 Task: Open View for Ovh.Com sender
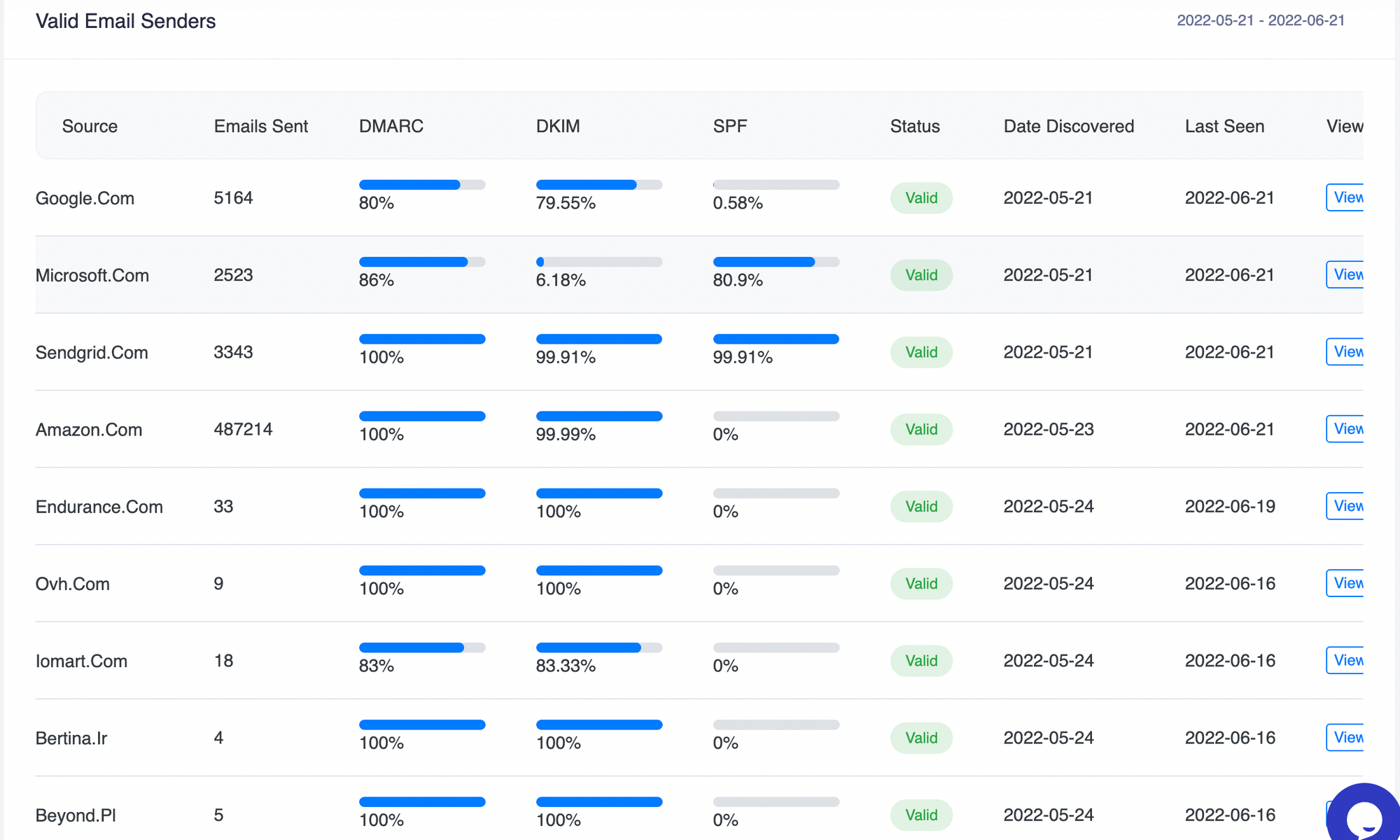pos(1346,582)
